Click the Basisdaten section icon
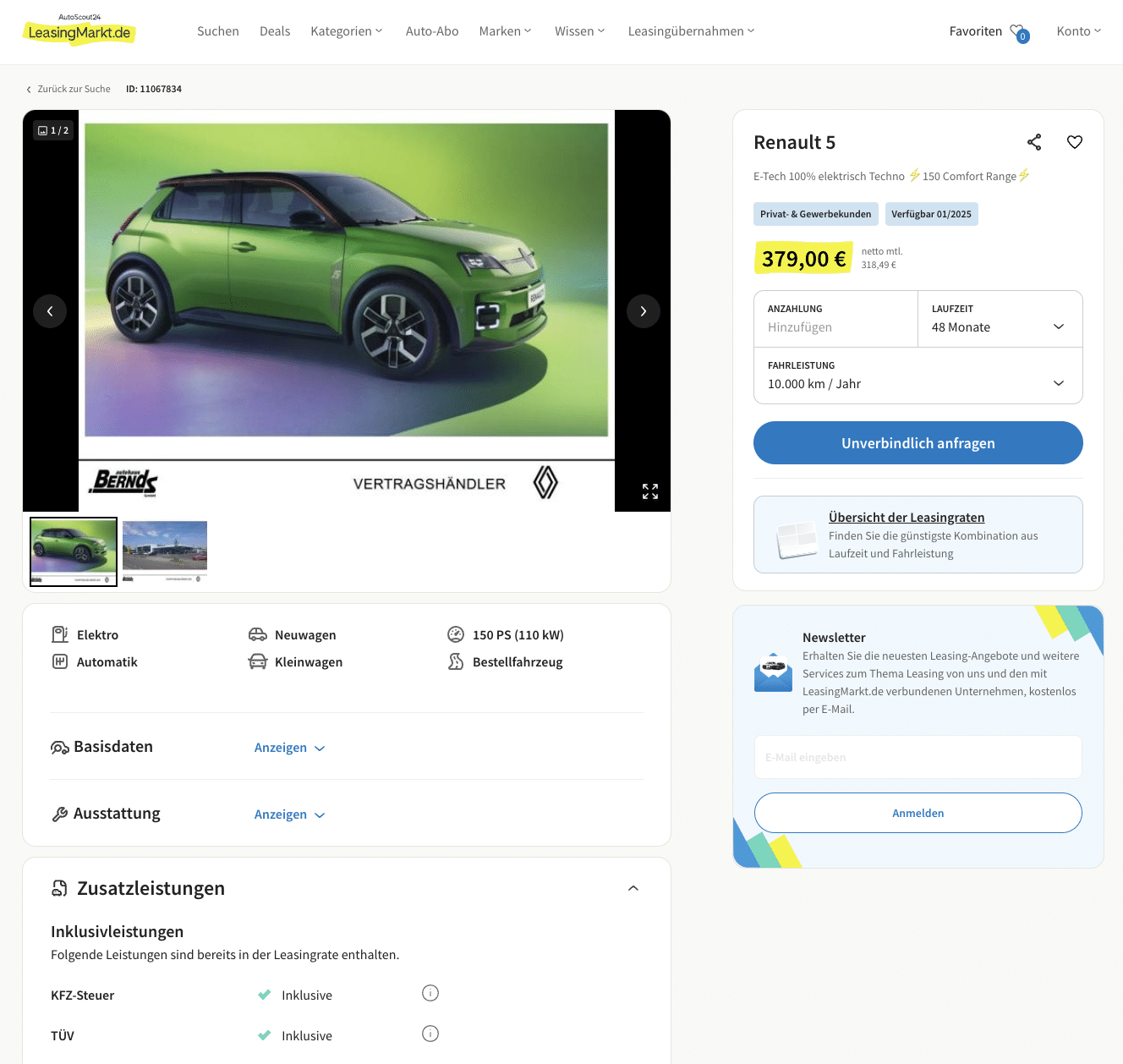This screenshot has height=1064, width=1123. click(60, 747)
